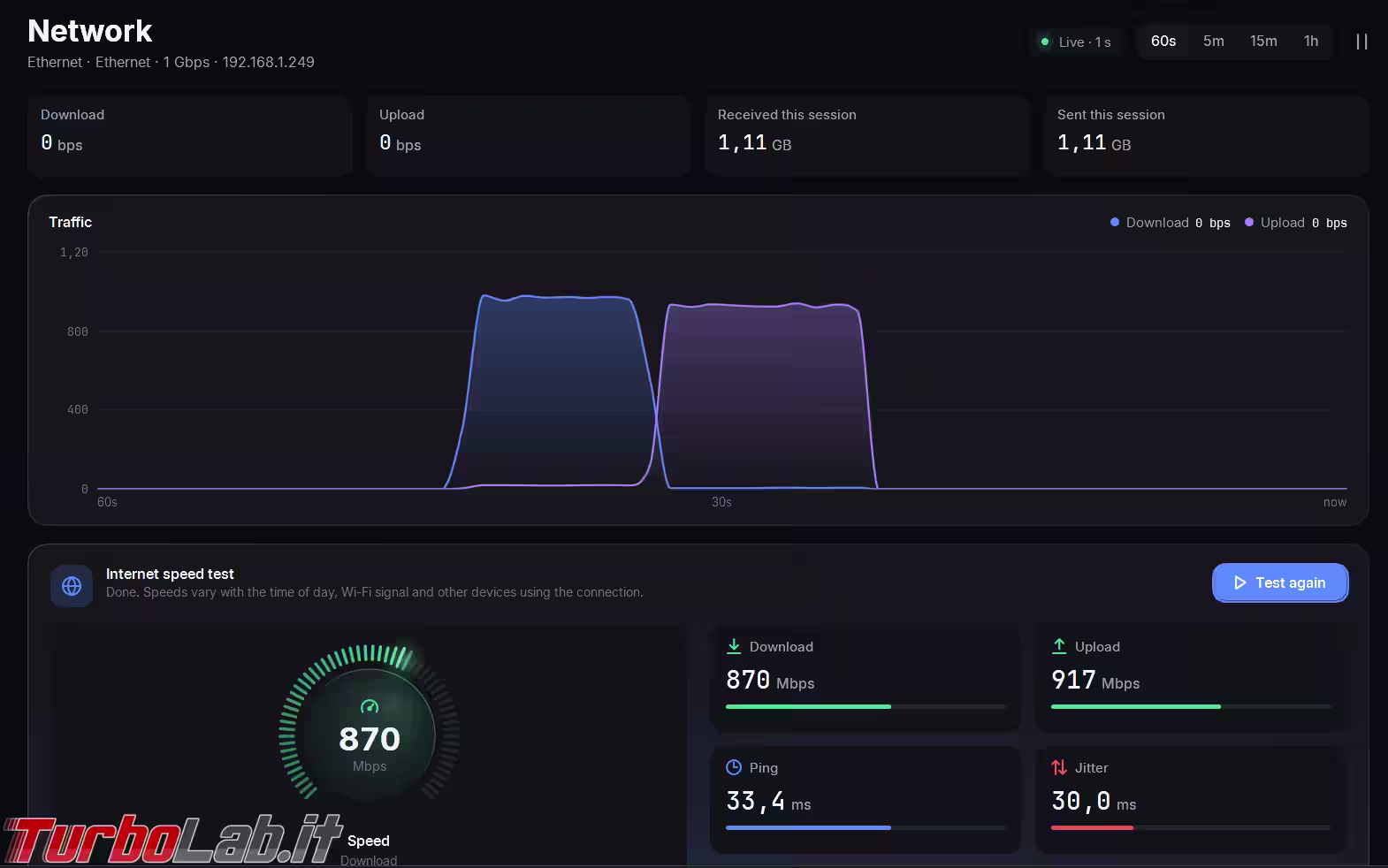The image size is (1388, 868).
Task: Click the download arrow icon in Download card
Action: click(734, 646)
